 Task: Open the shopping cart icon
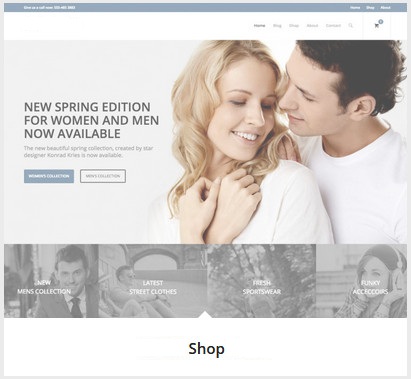[376, 26]
